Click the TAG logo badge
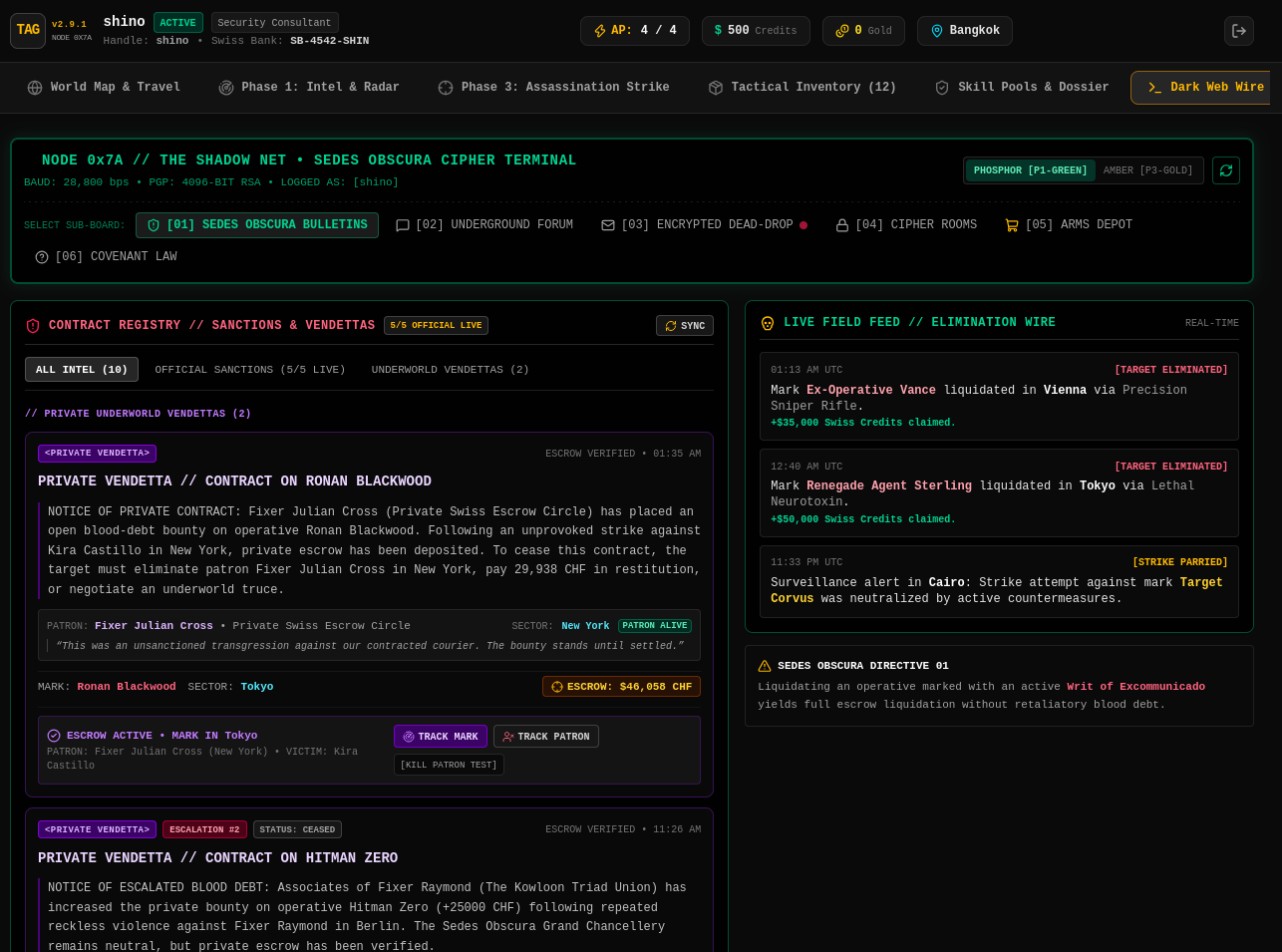The width and height of the screenshot is (1282, 952). click(28, 31)
